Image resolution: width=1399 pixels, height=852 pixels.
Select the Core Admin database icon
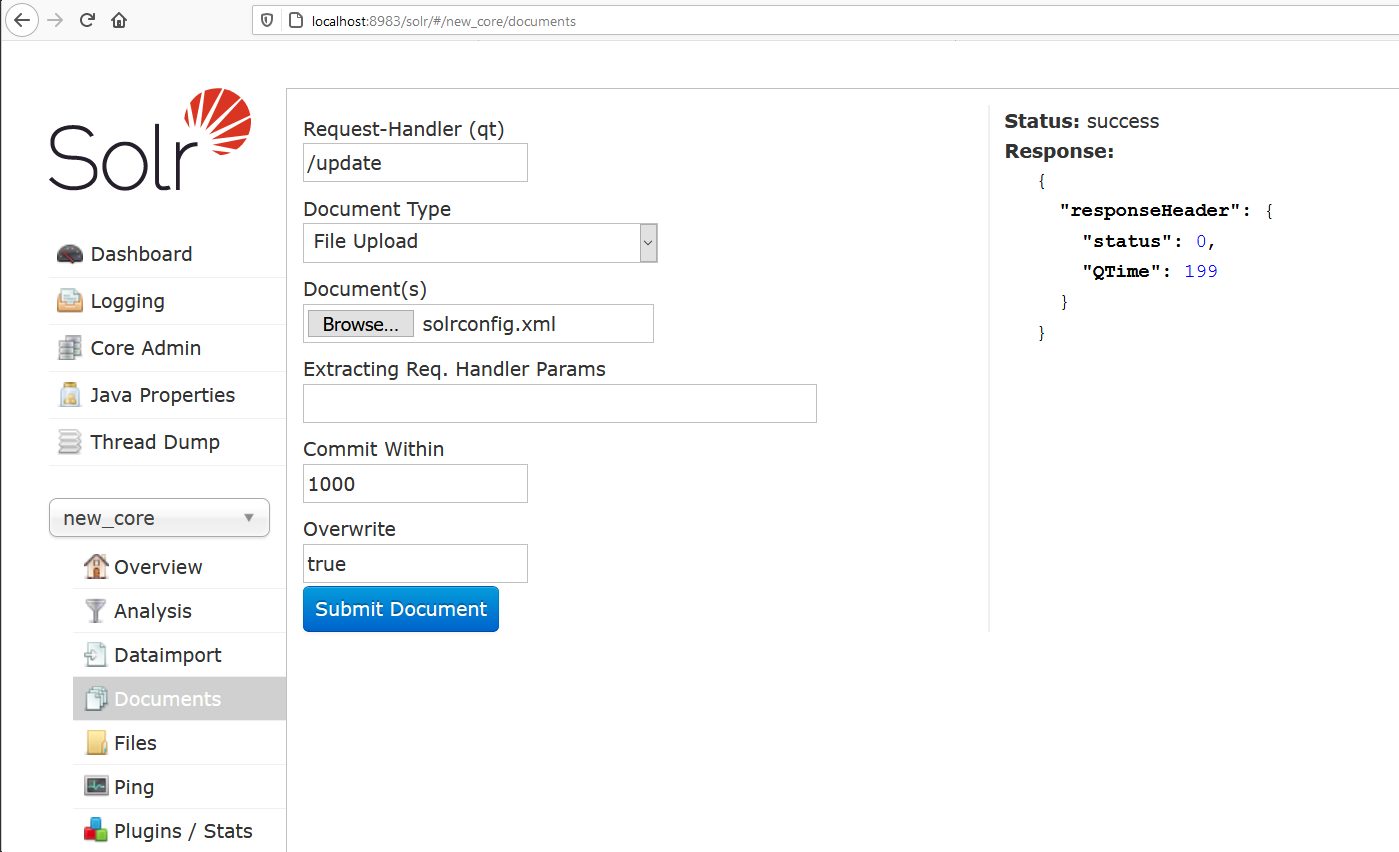pyautogui.click(x=68, y=347)
